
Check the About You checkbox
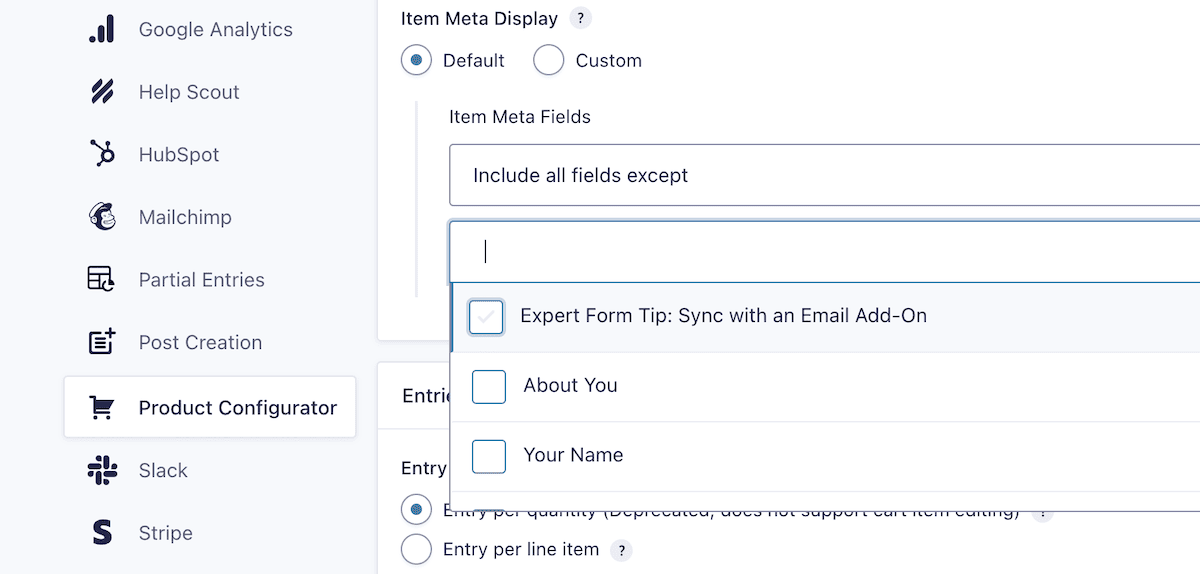pos(489,386)
